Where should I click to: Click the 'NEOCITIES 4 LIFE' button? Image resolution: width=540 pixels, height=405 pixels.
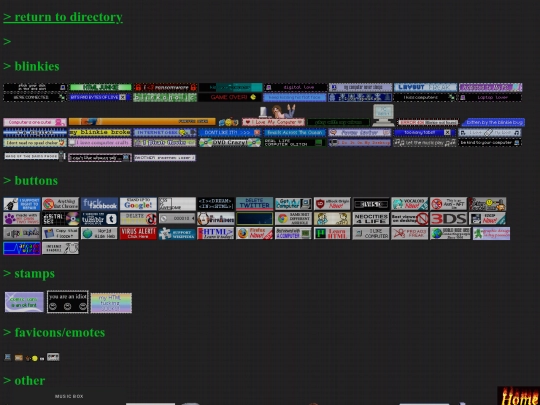click(x=371, y=219)
